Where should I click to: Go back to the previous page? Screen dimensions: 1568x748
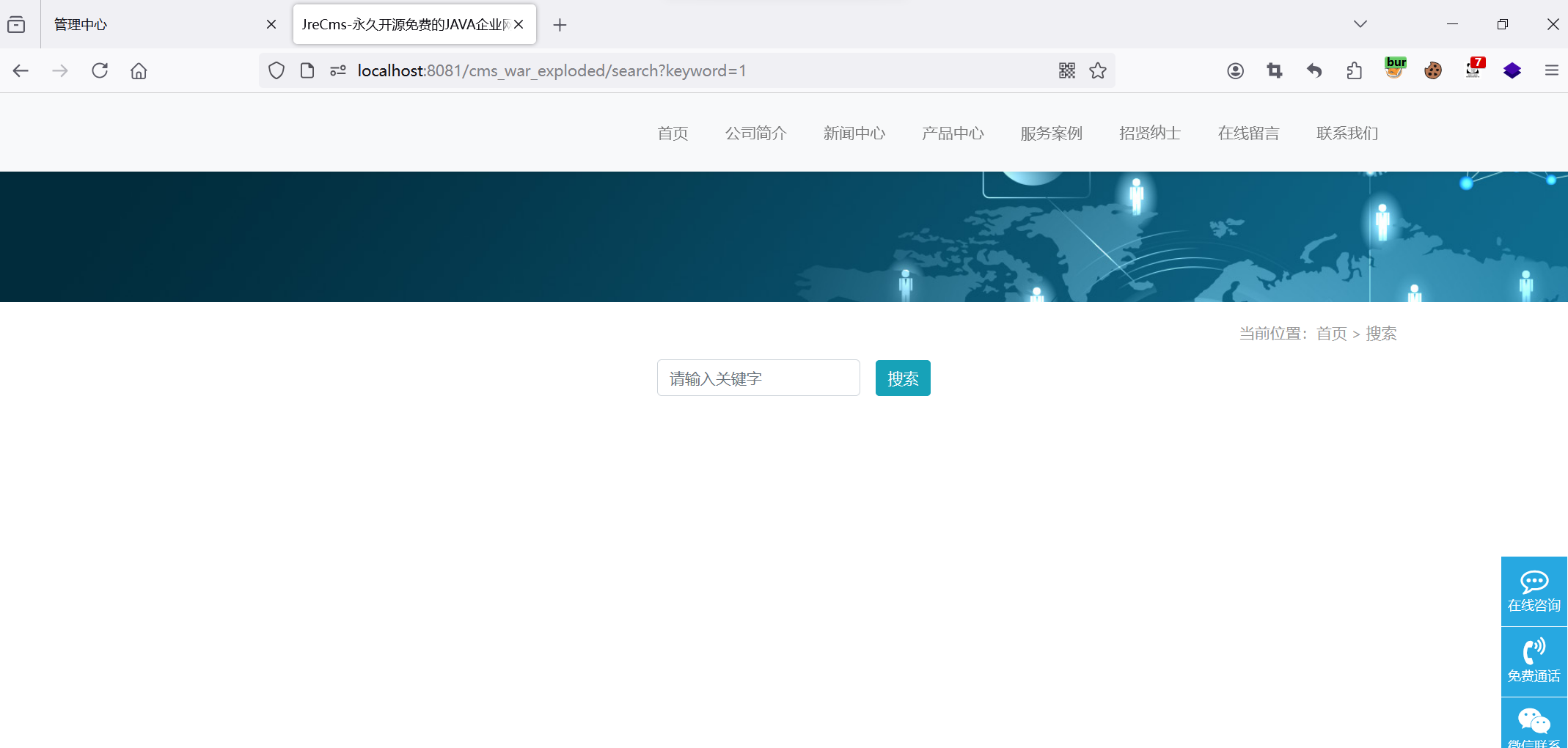pos(21,70)
